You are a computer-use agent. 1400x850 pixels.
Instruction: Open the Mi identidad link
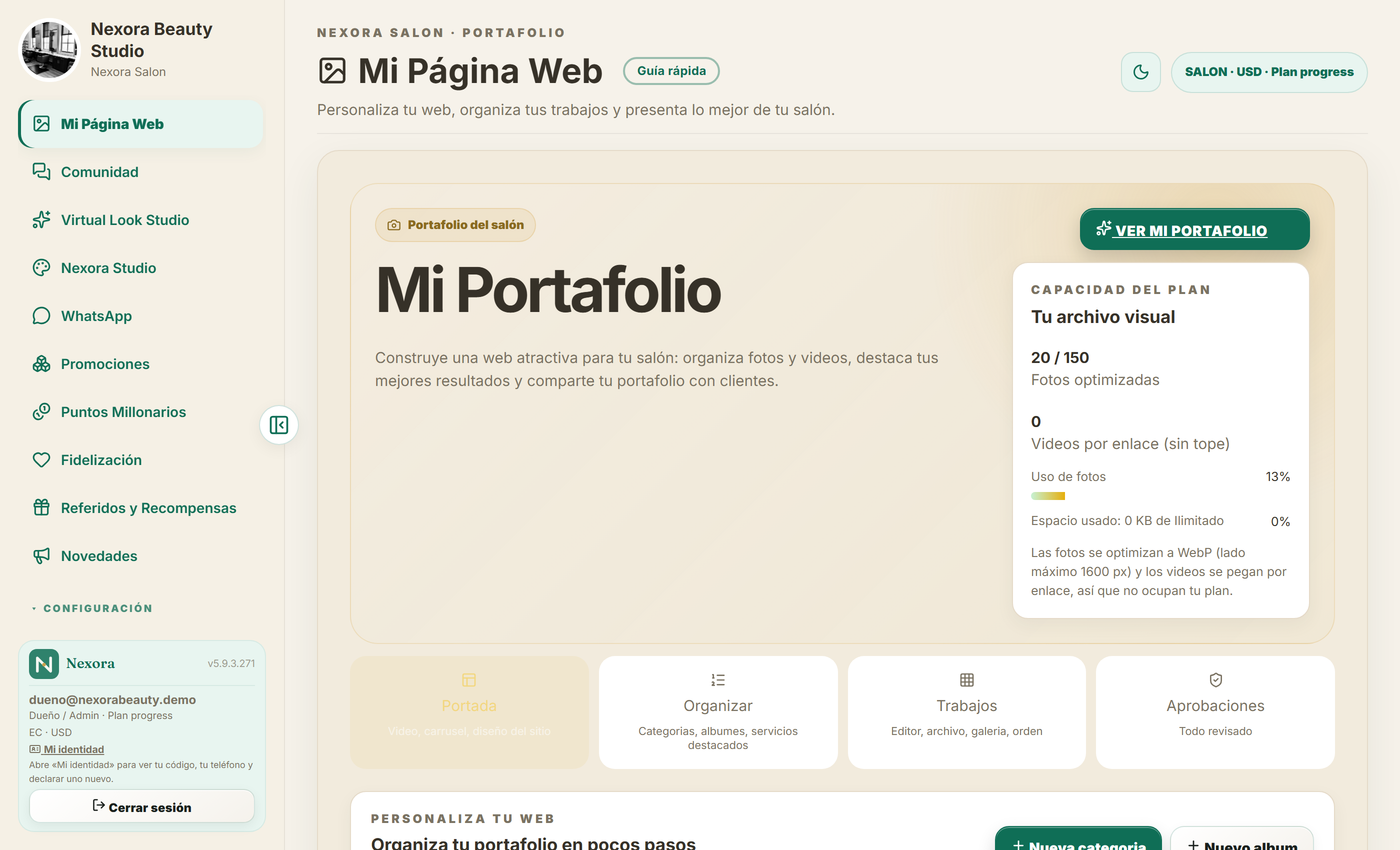(x=67, y=749)
